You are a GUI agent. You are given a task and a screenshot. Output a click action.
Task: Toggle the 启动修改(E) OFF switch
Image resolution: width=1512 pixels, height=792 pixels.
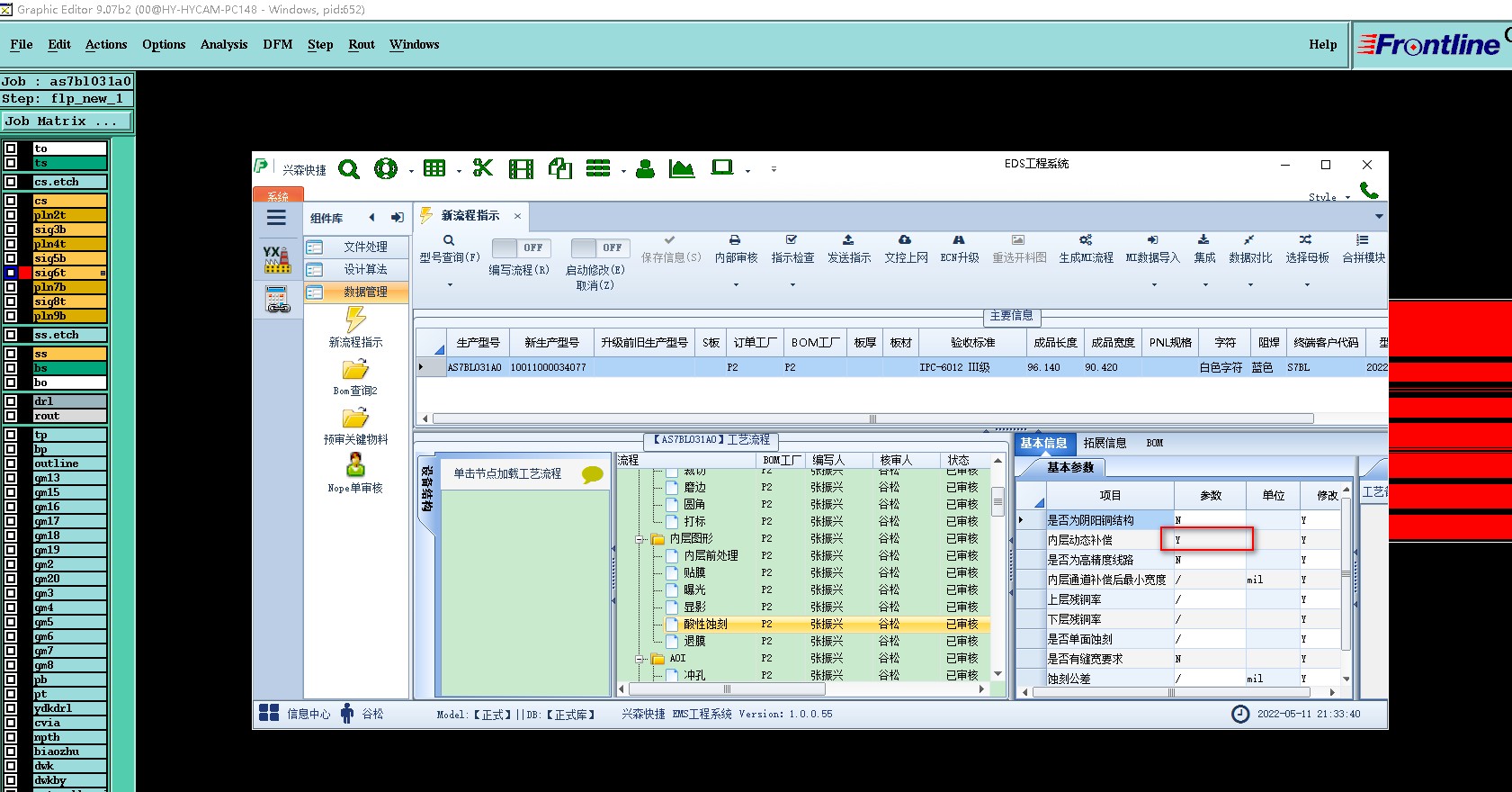pos(600,247)
